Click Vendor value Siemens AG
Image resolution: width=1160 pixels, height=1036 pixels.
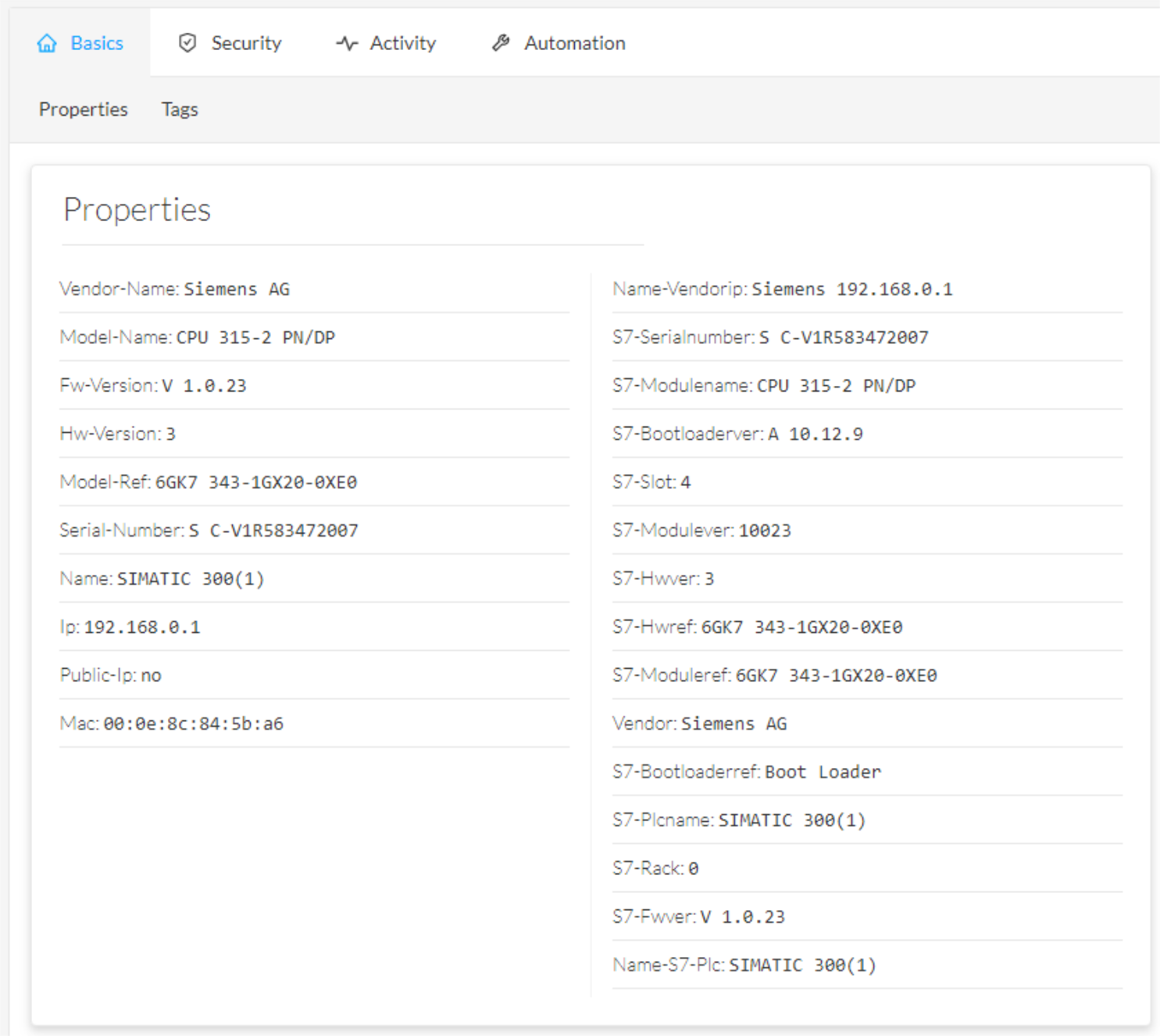(733, 724)
